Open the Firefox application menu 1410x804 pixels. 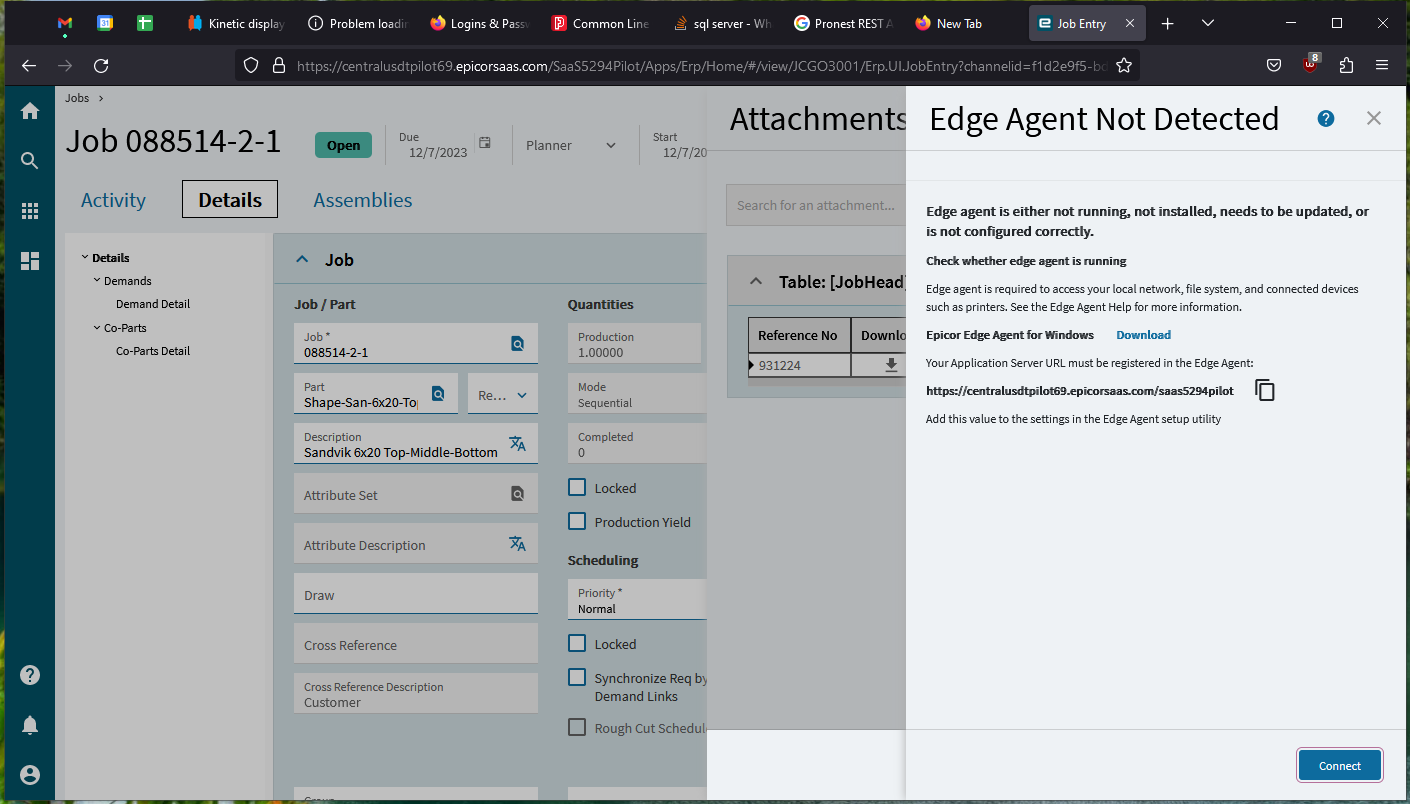[x=1382, y=65]
